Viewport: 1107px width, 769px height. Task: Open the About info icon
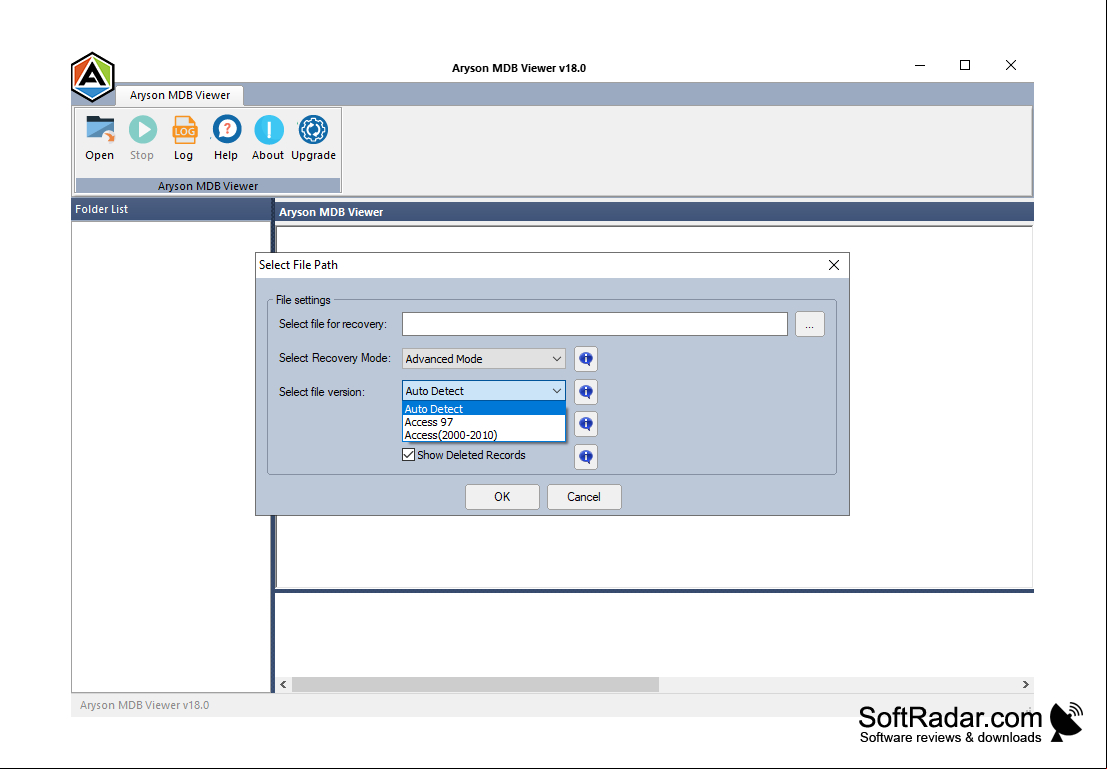pos(268,138)
